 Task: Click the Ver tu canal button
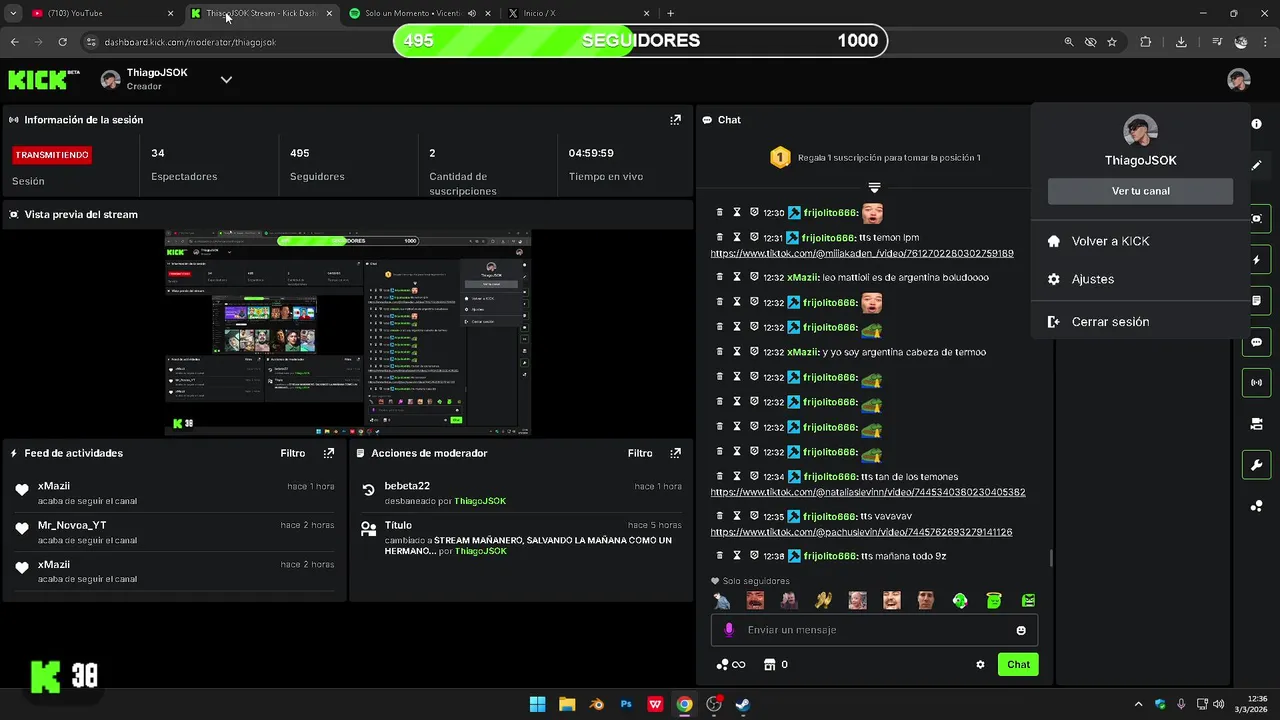point(1140,191)
